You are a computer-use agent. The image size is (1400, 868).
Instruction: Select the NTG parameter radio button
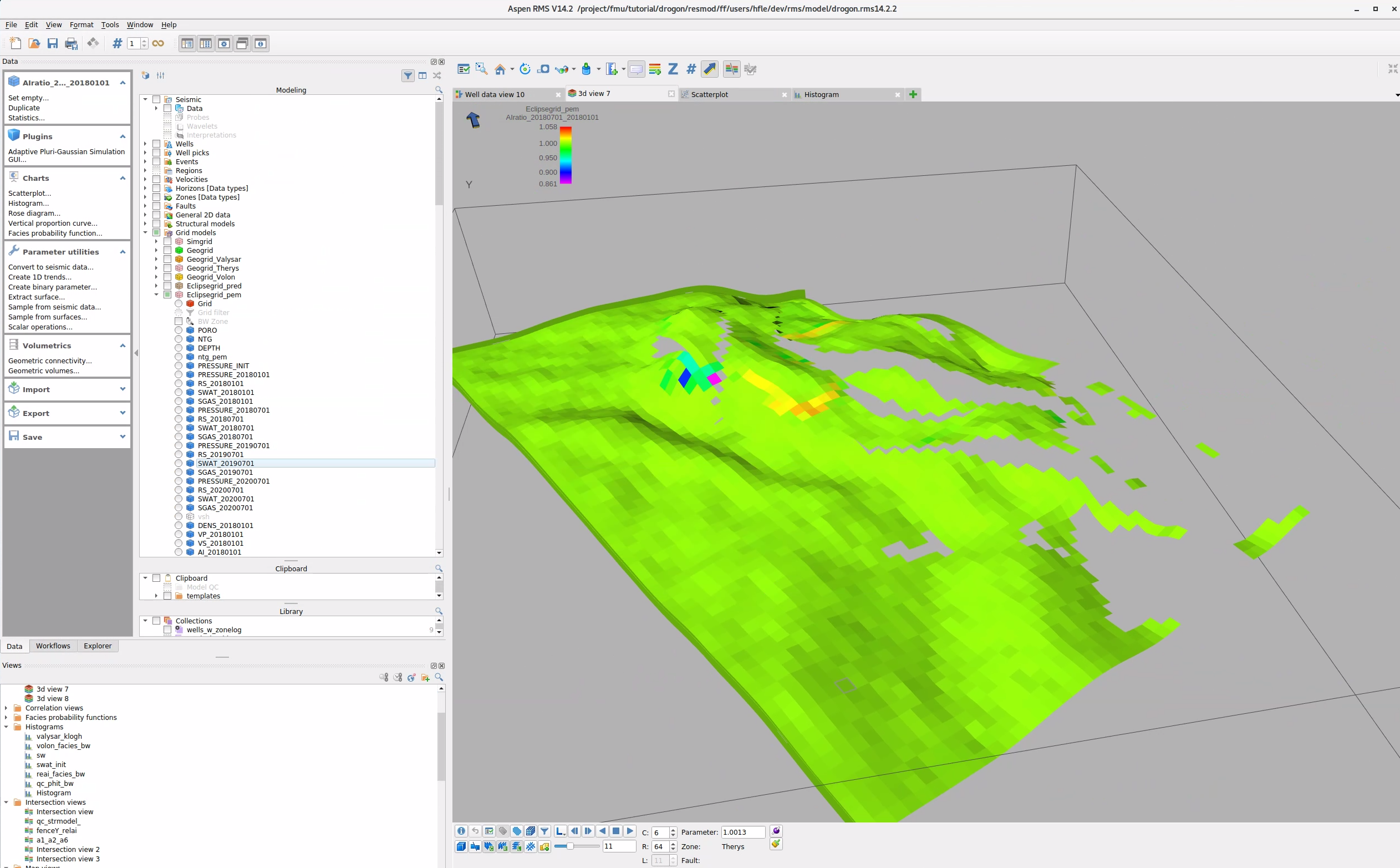(179, 339)
